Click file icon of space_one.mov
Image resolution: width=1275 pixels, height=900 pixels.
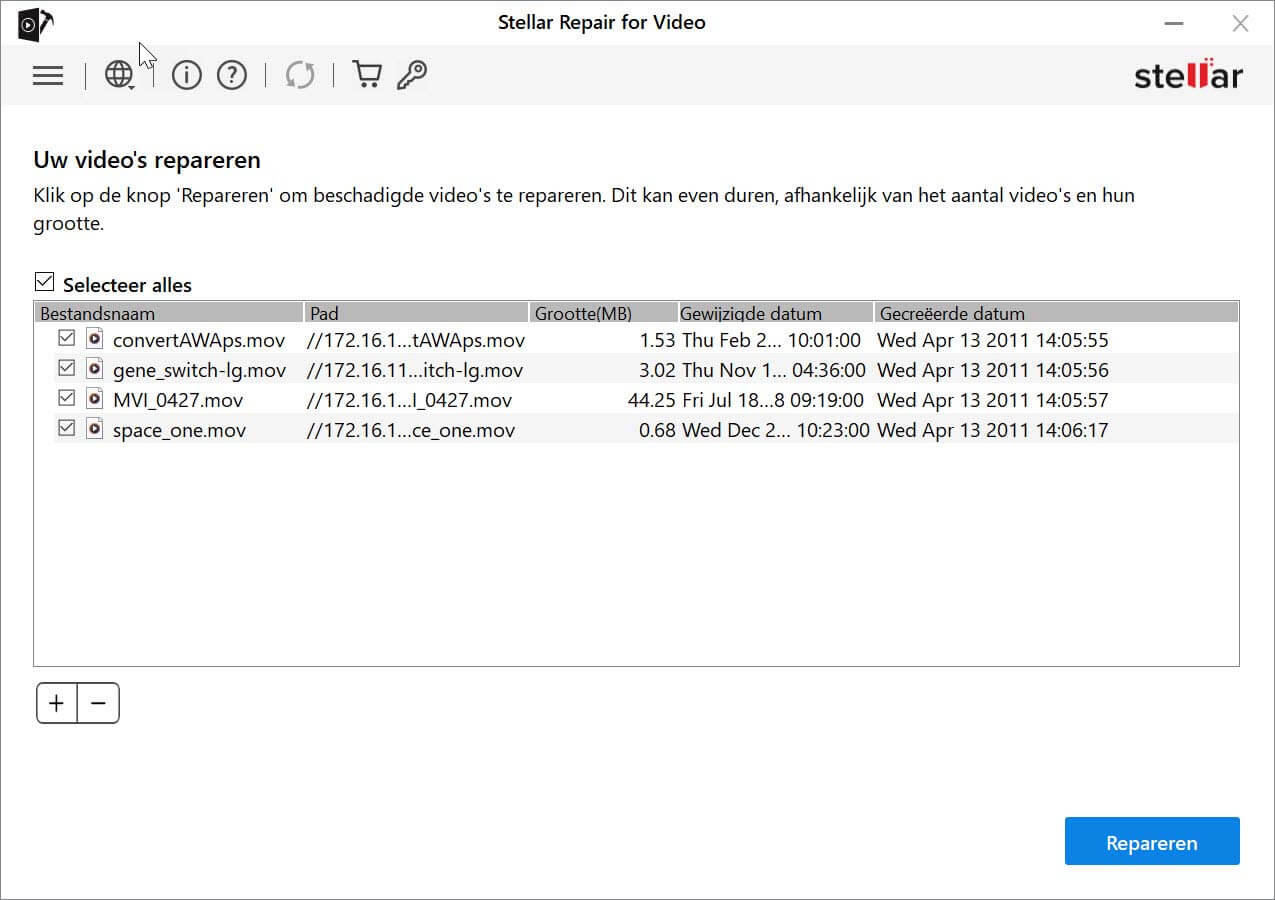pyautogui.click(x=95, y=429)
